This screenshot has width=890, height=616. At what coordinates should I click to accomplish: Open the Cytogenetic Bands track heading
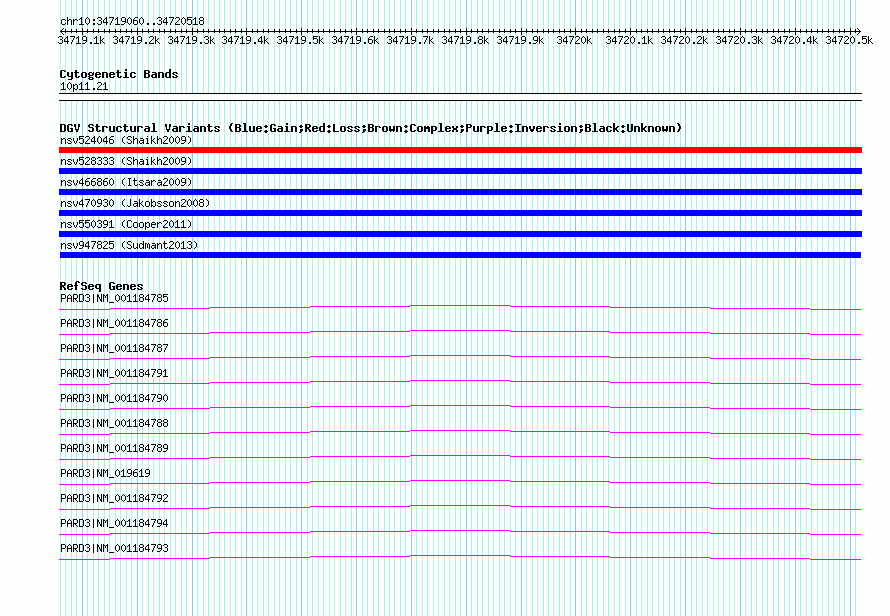point(119,74)
